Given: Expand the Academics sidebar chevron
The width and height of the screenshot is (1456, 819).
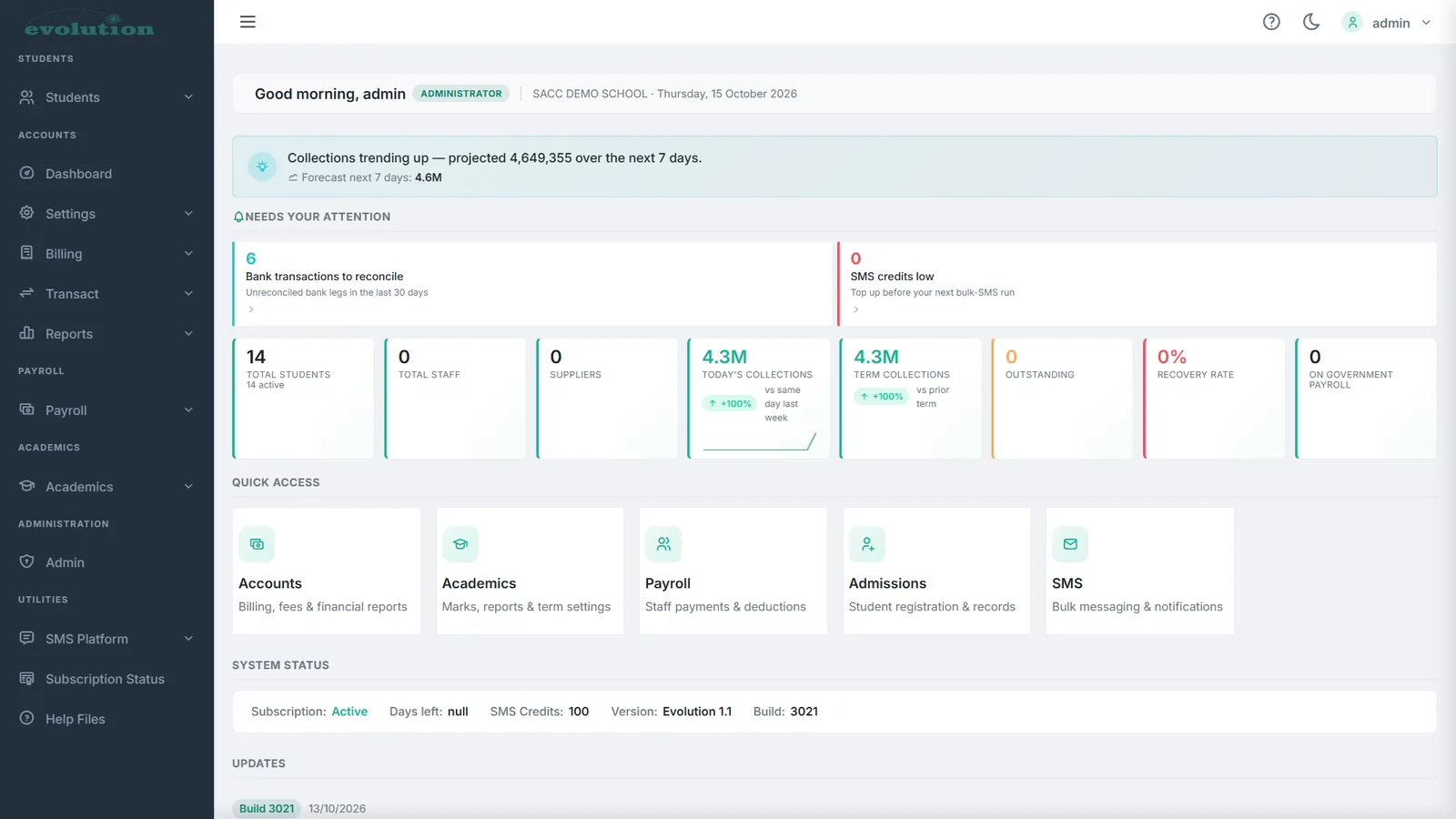Looking at the screenshot, I should tap(188, 487).
